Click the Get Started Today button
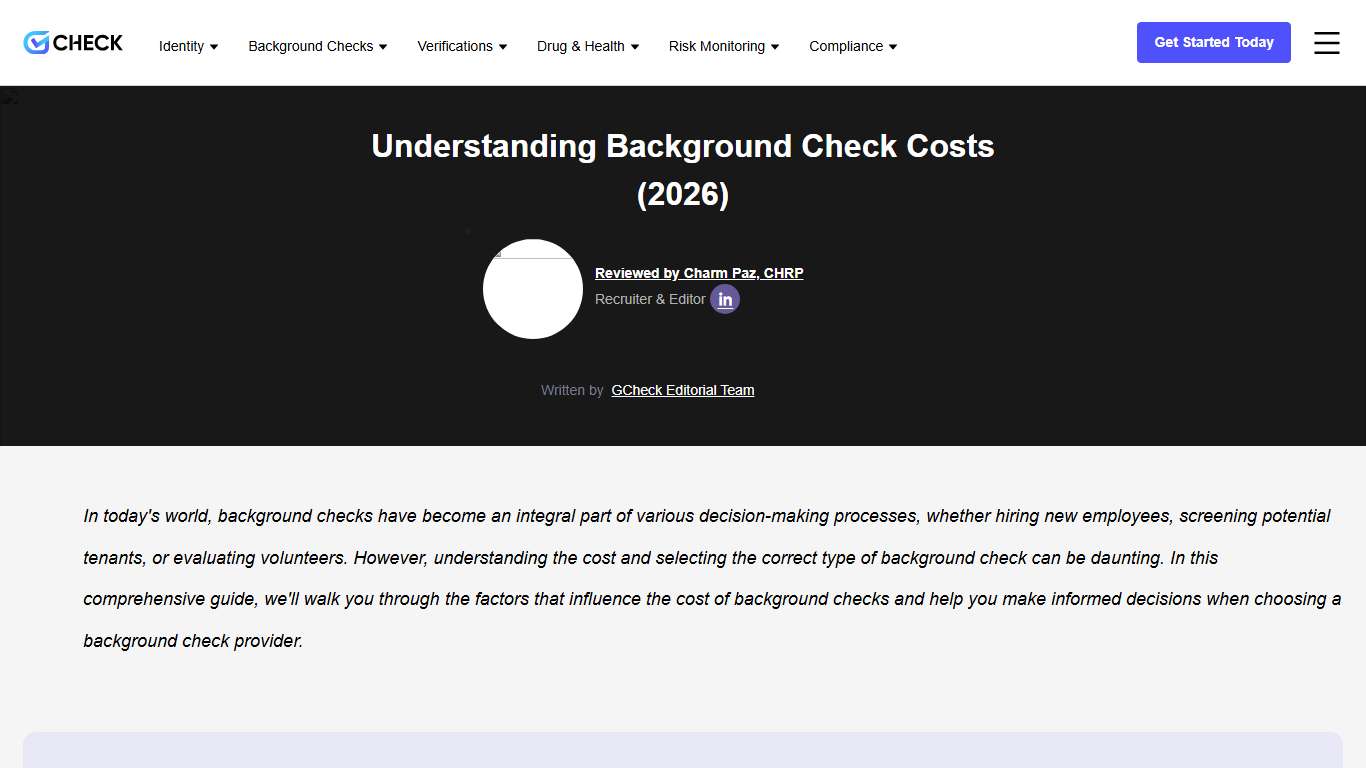Image resolution: width=1366 pixels, height=768 pixels. coord(1213,42)
